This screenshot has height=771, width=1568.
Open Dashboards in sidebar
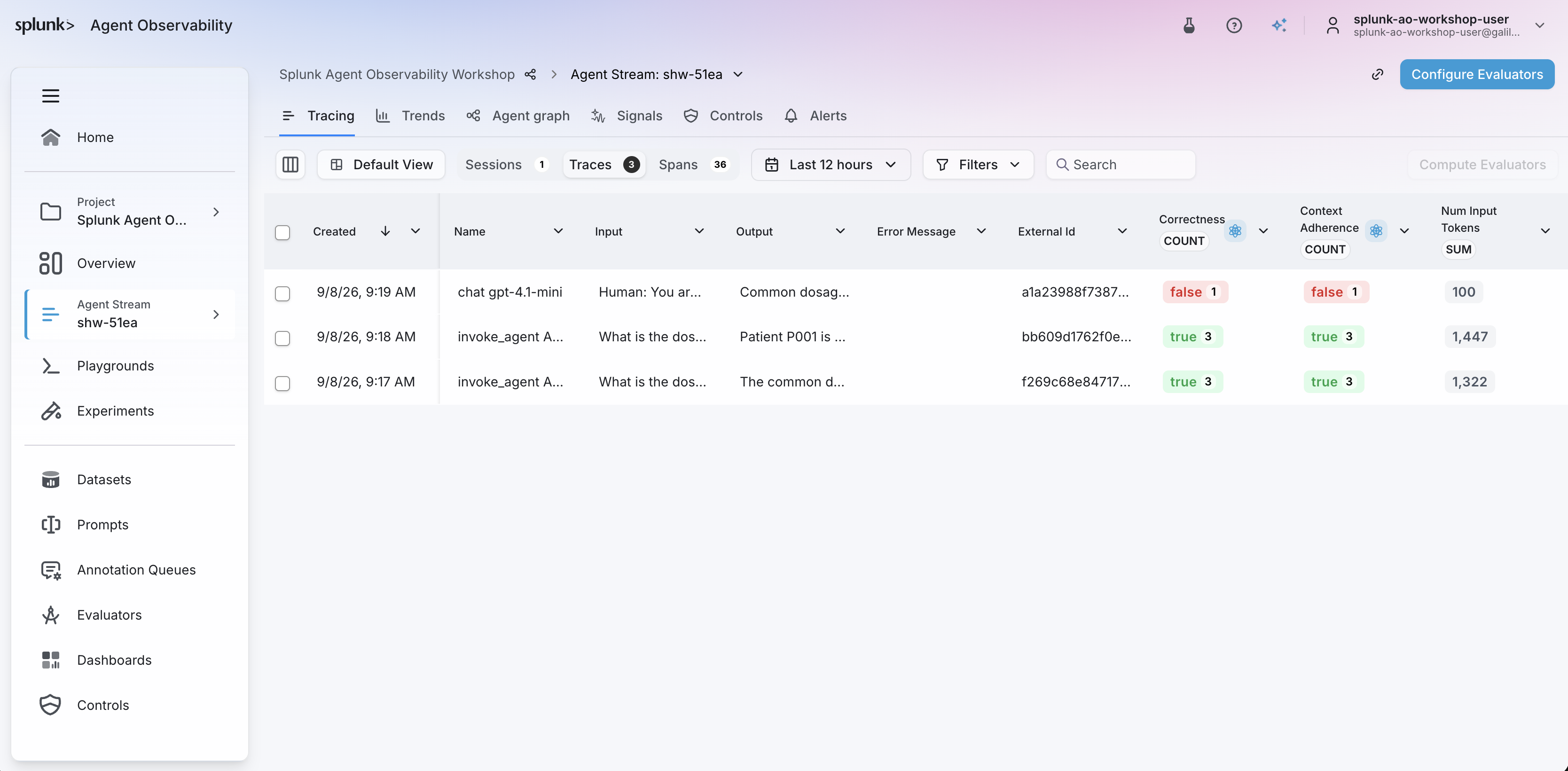click(130, 660)
